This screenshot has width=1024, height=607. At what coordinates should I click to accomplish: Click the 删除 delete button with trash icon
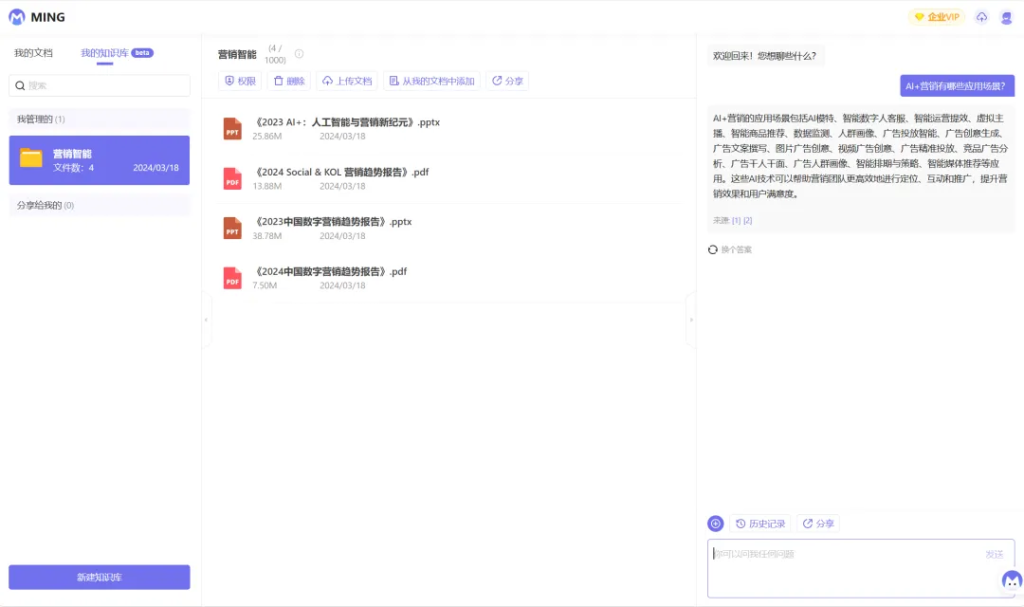point(290,80)
